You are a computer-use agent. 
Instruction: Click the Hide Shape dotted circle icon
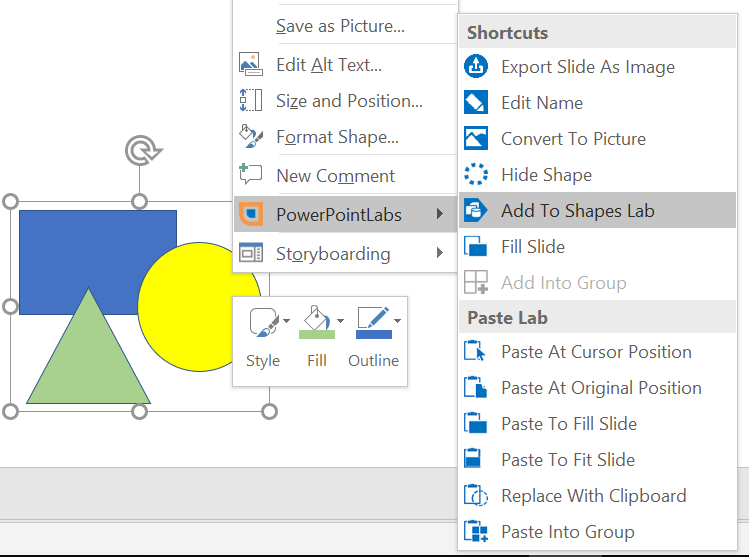pos(476,175)
